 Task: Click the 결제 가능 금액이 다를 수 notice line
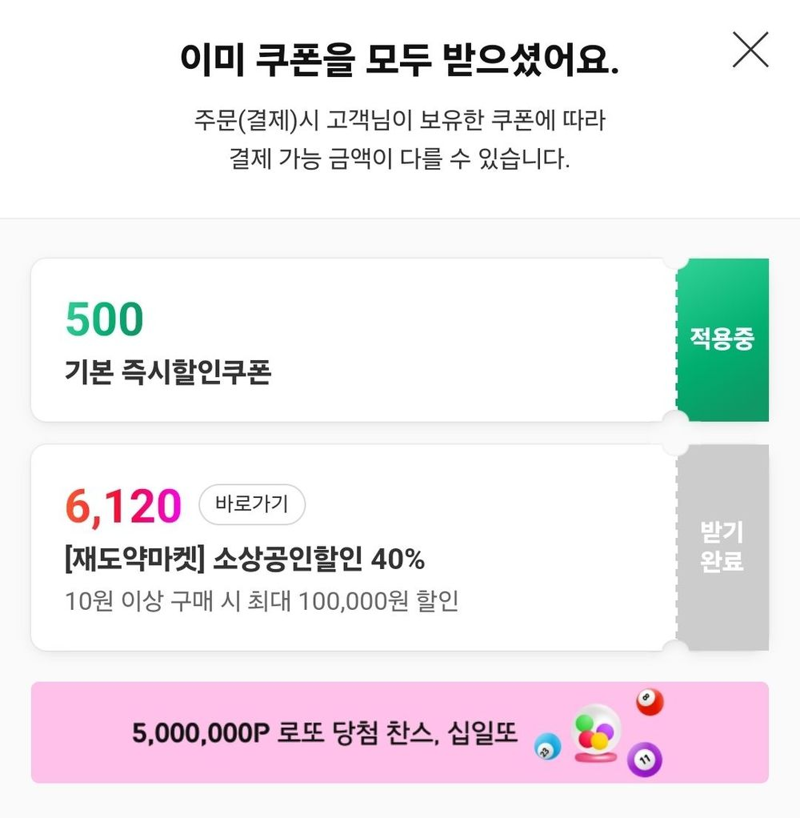pyautogui.click(x=399, y=159)
